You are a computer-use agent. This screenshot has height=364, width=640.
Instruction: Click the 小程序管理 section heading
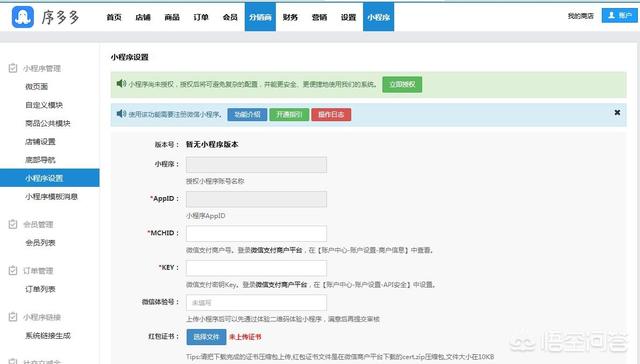(42, 69)
